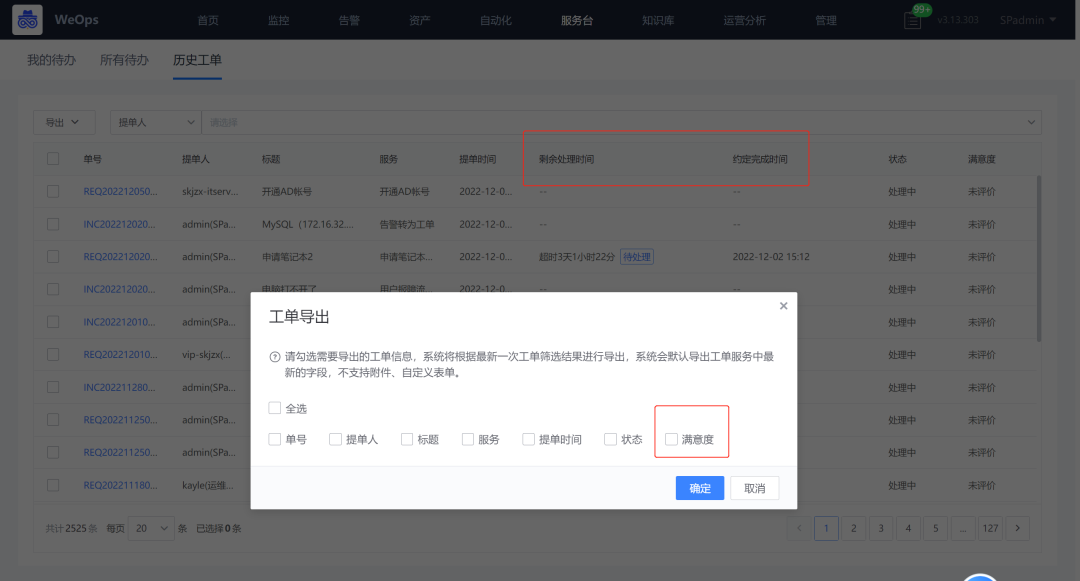
Task: Go to page 4 in pagination
Action: point(908,528)
